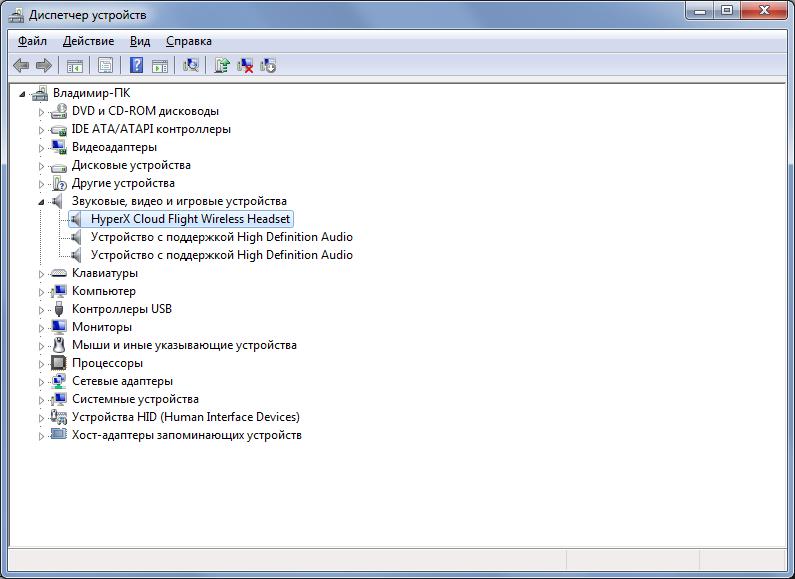Click the monitor icon beside Мониторы
795x579 pixels.
[59, 327]
